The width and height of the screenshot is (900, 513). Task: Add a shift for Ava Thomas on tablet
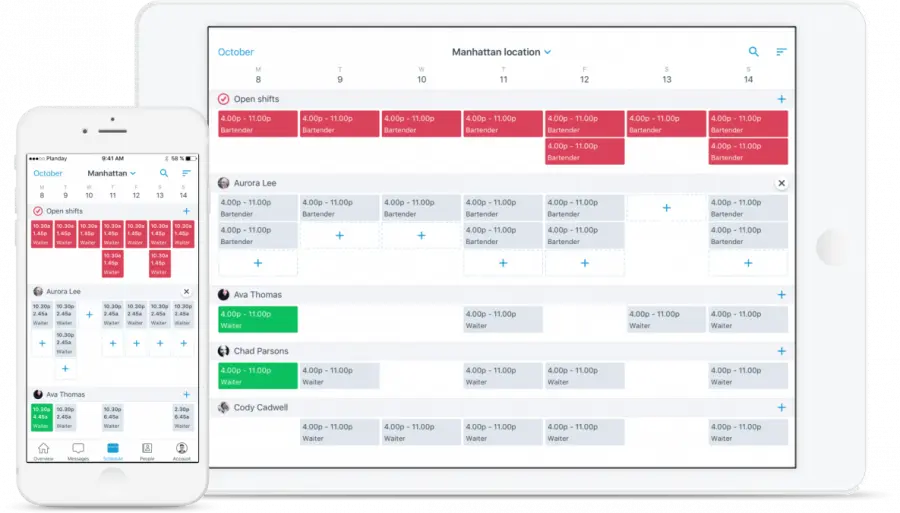(x=781, y=294)
